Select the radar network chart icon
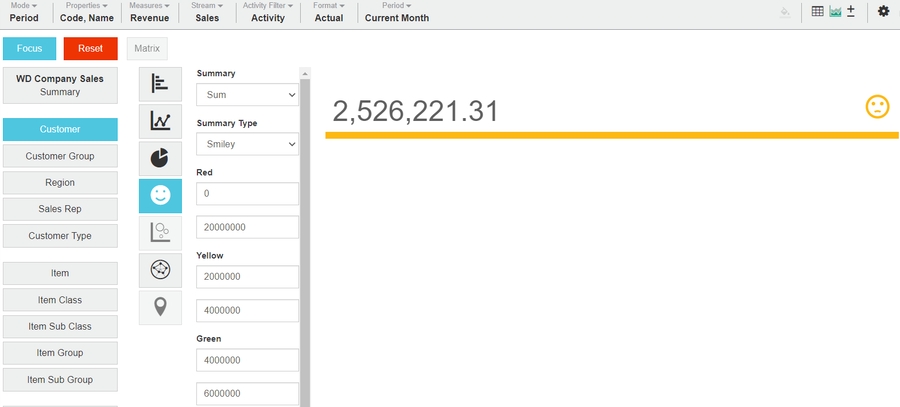The width and height of the screenshot is (900, 407). tap(160, 269)
